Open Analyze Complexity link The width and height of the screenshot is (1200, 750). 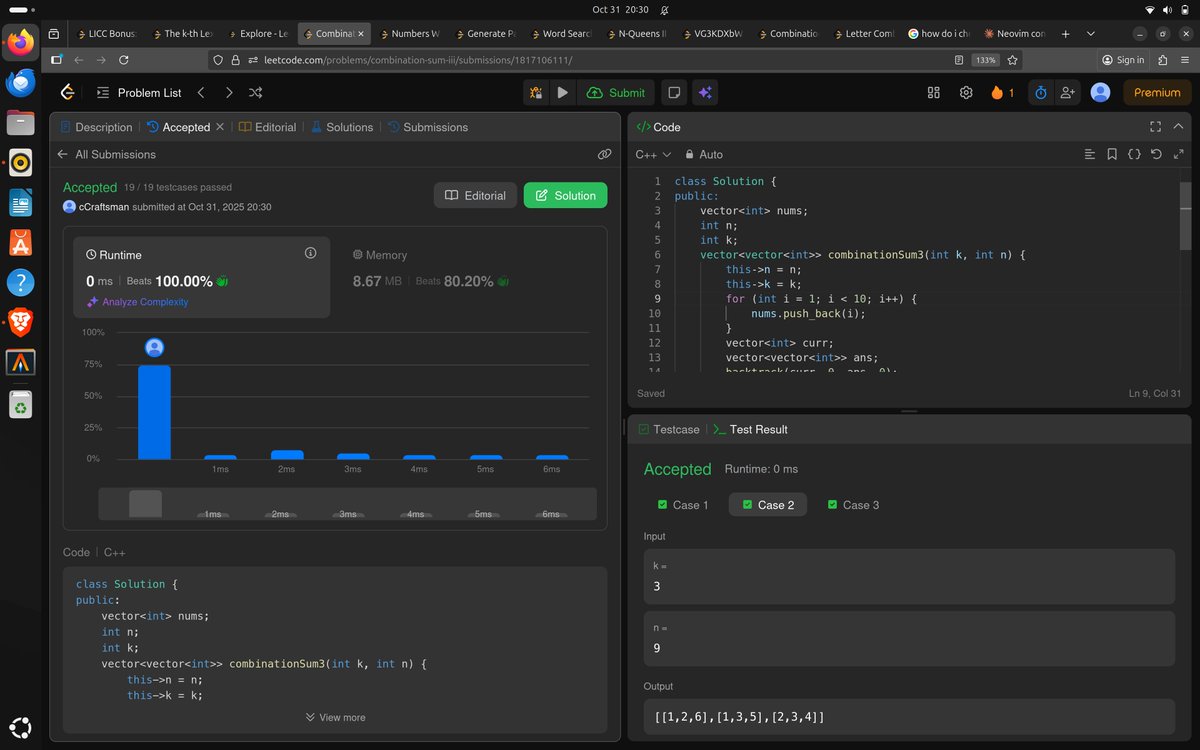(144, 301)
